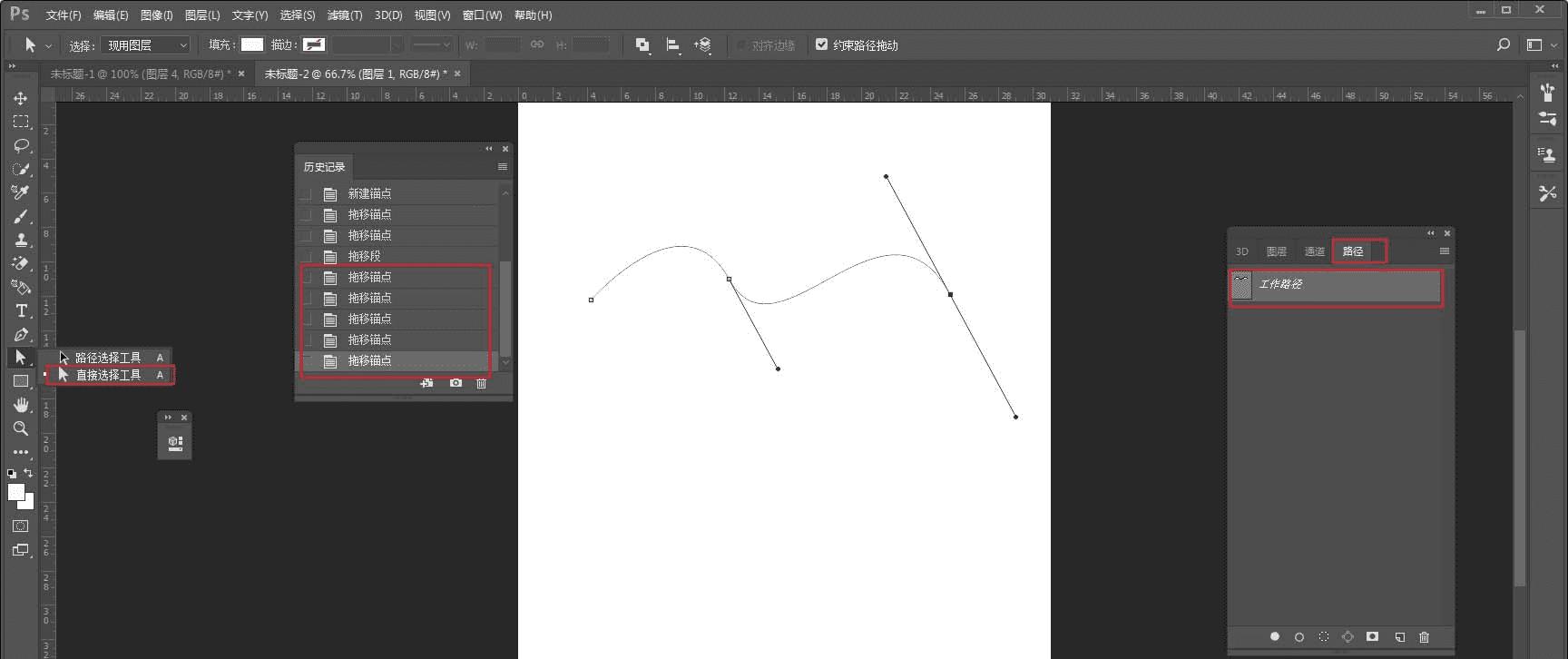The image size is (1568, 659).
Task: Open the 选择 现用图层 dropdown
Action: pos(145,44)
